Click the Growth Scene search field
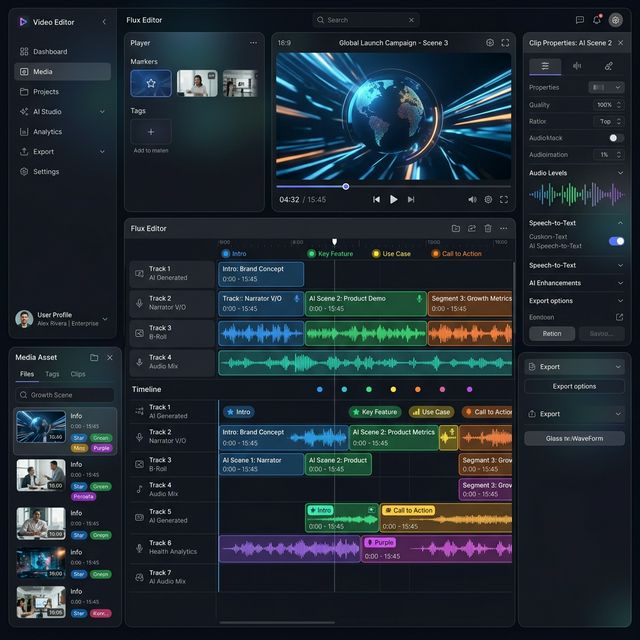640x640 pixels. (66, 395)
